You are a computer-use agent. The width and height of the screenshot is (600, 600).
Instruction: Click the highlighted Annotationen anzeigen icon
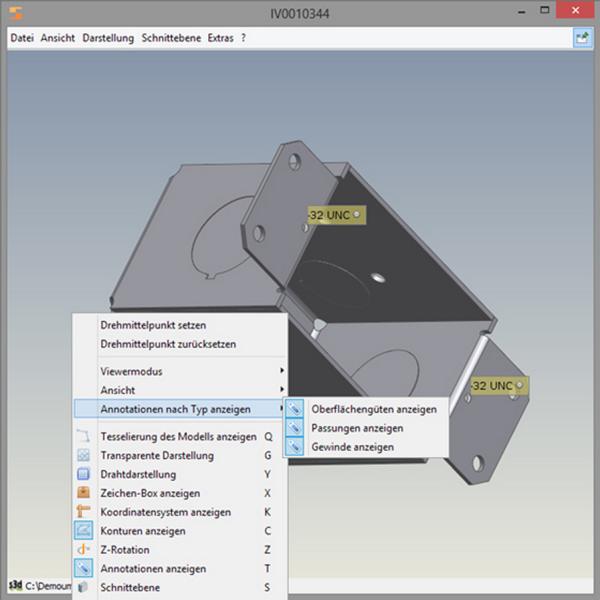click(83, 568)
